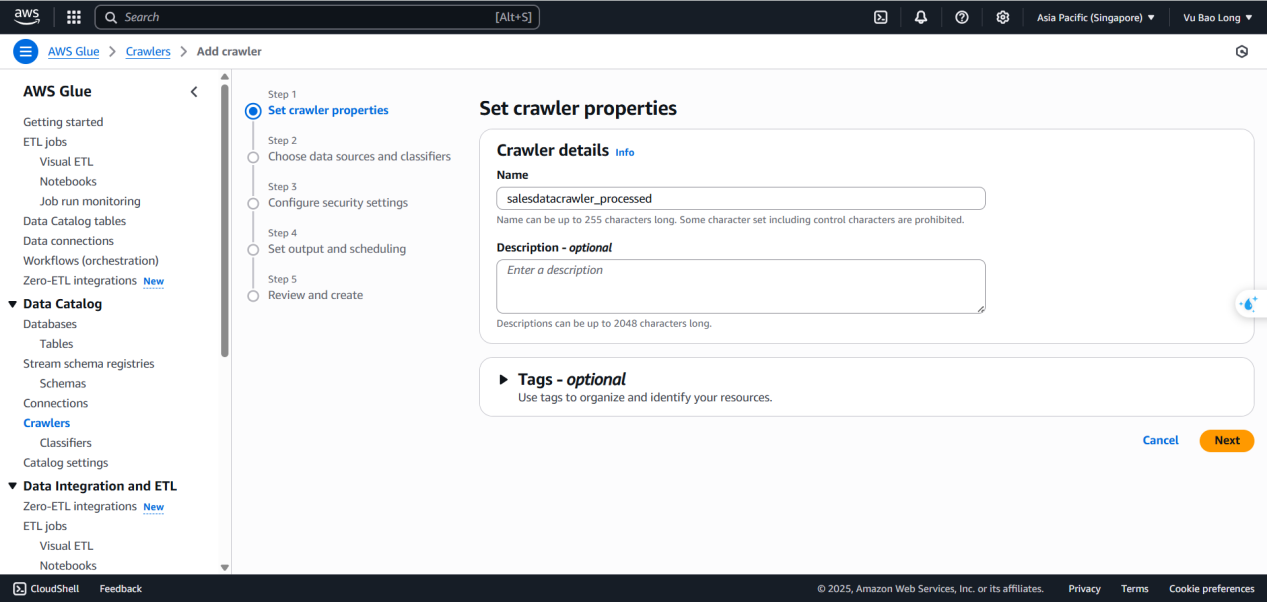Click the sidebar vertical scrollbar thumb
This screenshot has width=1267, height=602.
click(225, 220)
